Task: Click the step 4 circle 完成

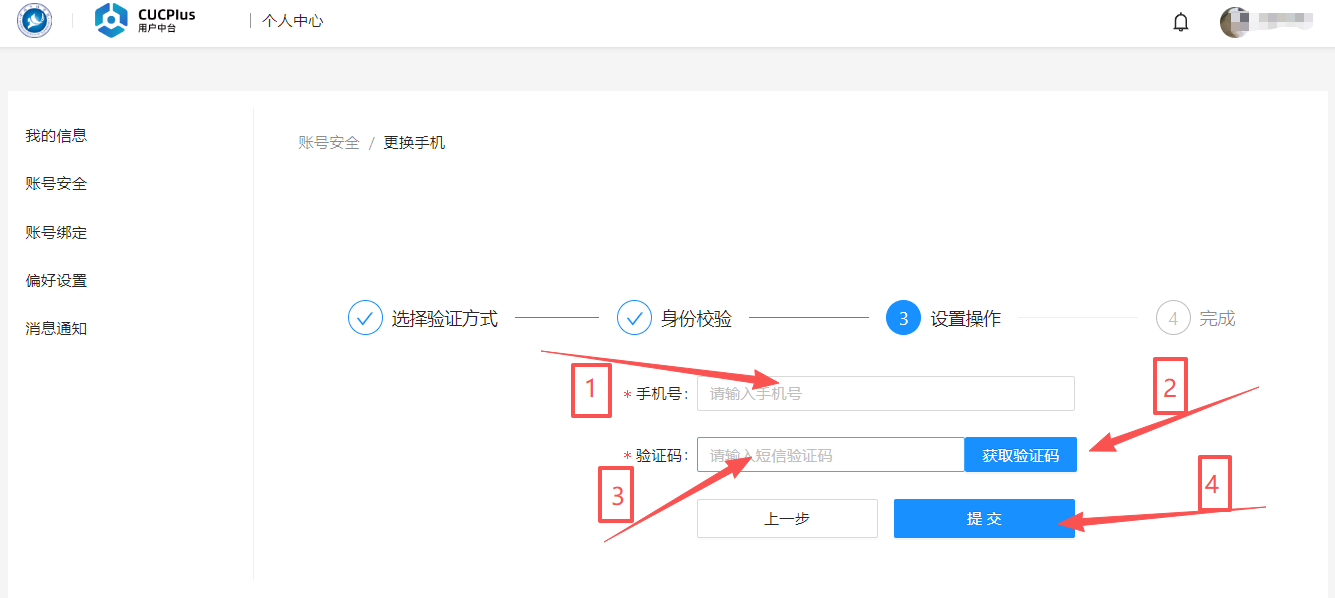Action: click(x=1172, y=318)
